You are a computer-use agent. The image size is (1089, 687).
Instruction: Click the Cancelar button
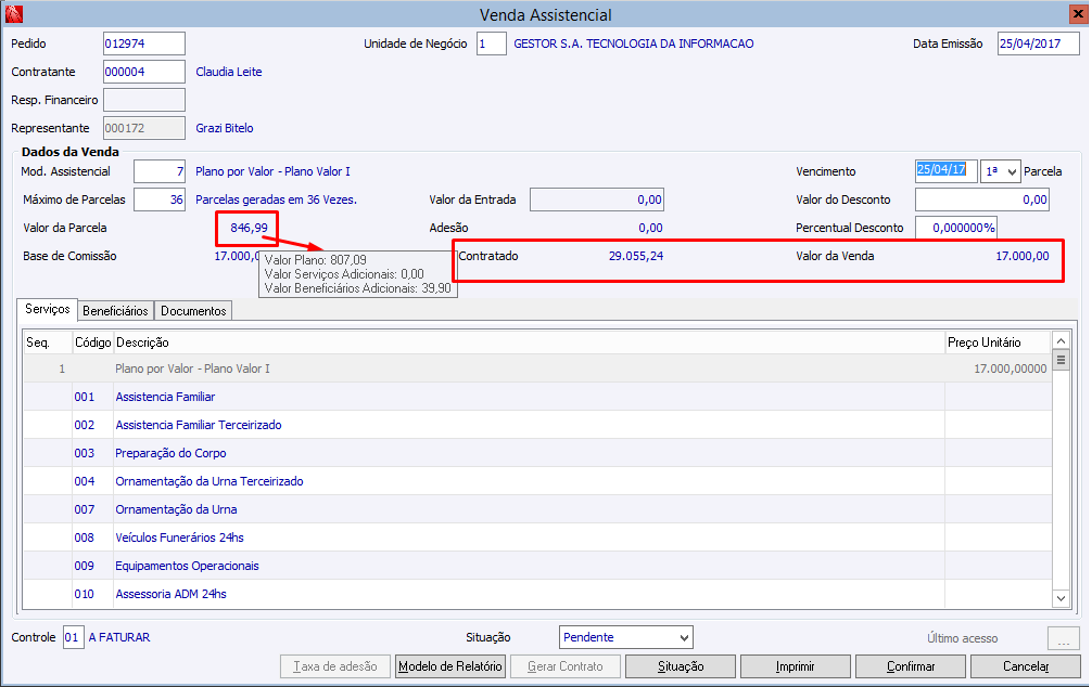click(1025, 666)
